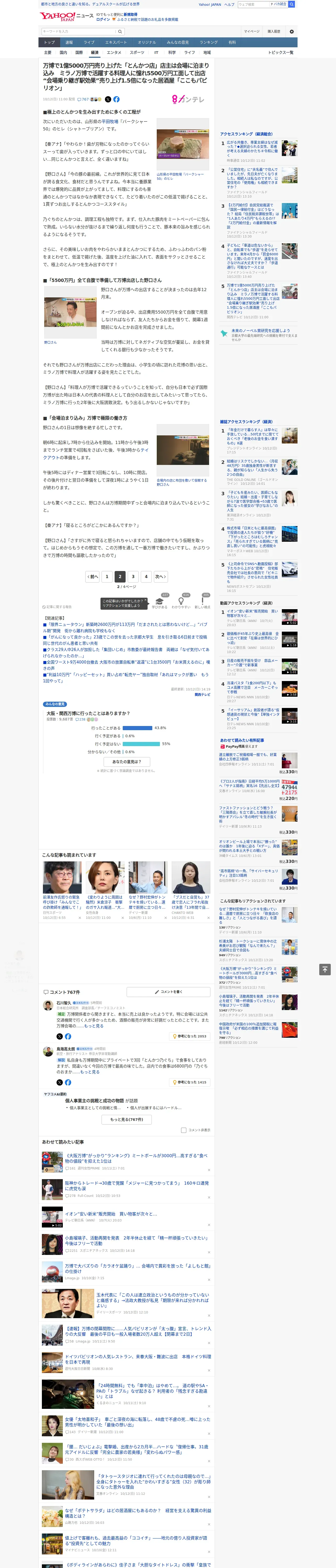Screen dimensions: 336x1568
Task: Open the pork cutlet article photo
Action: pyautogui.click(x=183, y=144)
